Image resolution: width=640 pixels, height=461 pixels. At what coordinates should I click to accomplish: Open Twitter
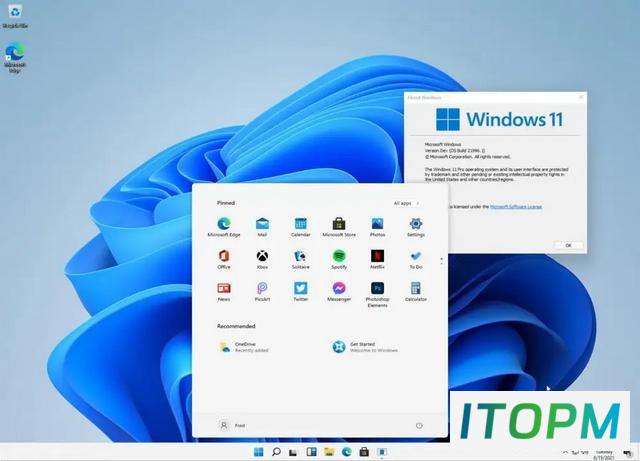(300, 292)
